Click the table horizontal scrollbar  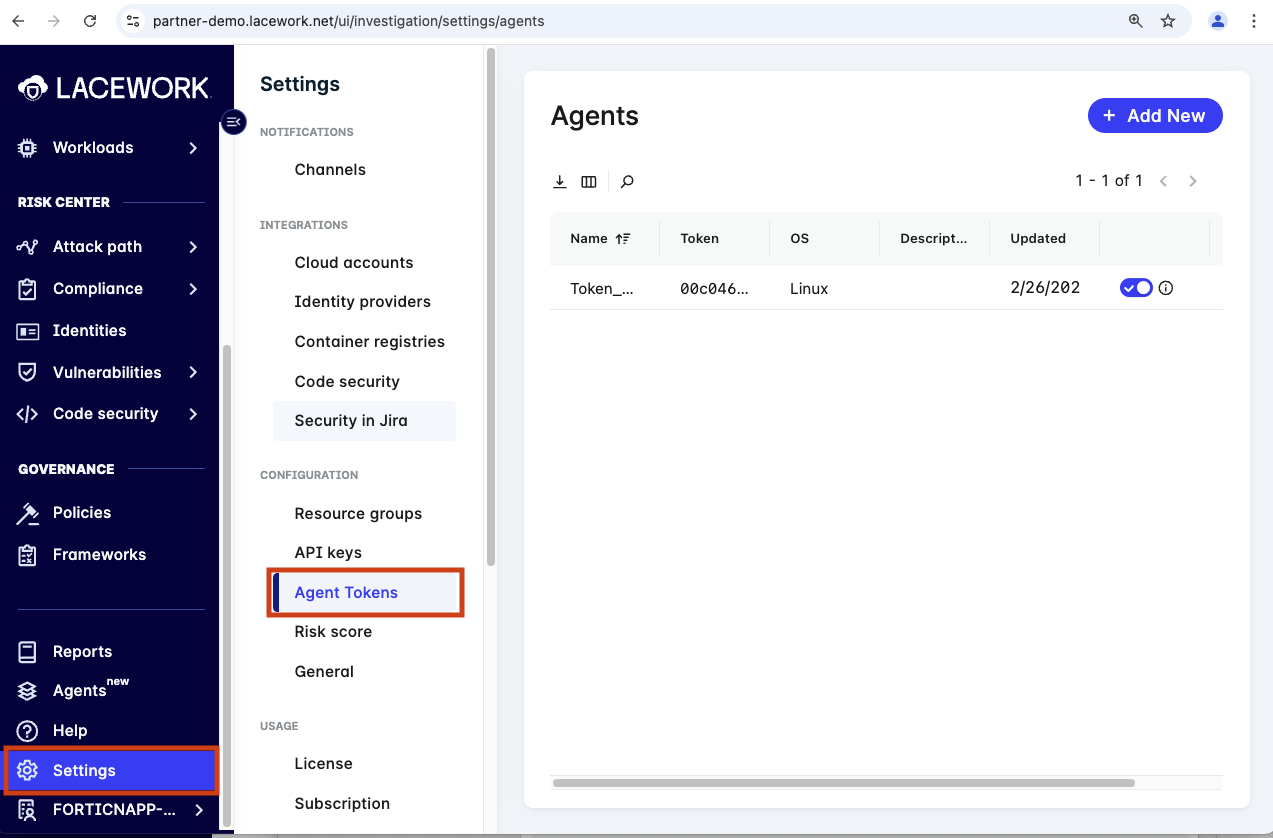(844, 783)
